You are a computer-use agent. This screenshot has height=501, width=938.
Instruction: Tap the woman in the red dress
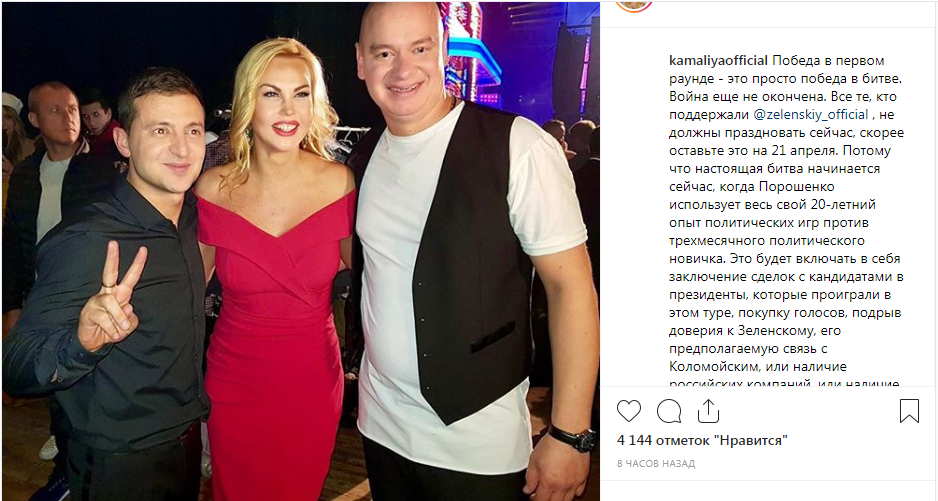[277, 269]
